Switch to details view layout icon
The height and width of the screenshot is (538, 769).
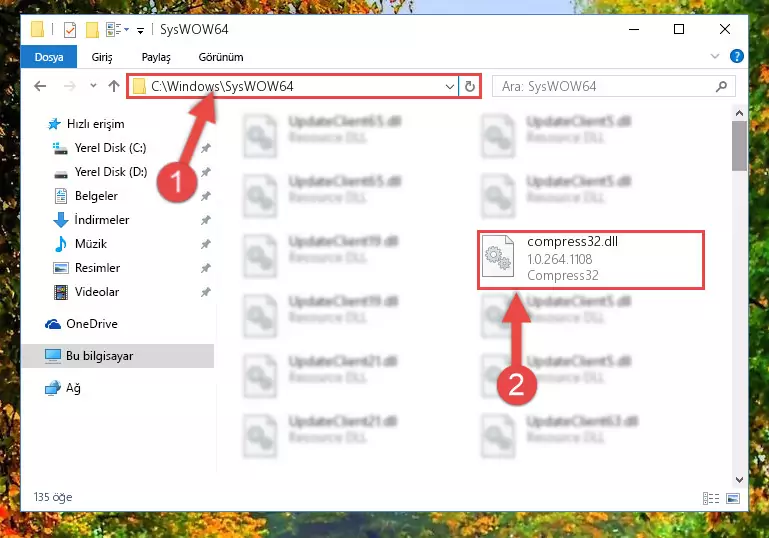(x=711, y=498)
